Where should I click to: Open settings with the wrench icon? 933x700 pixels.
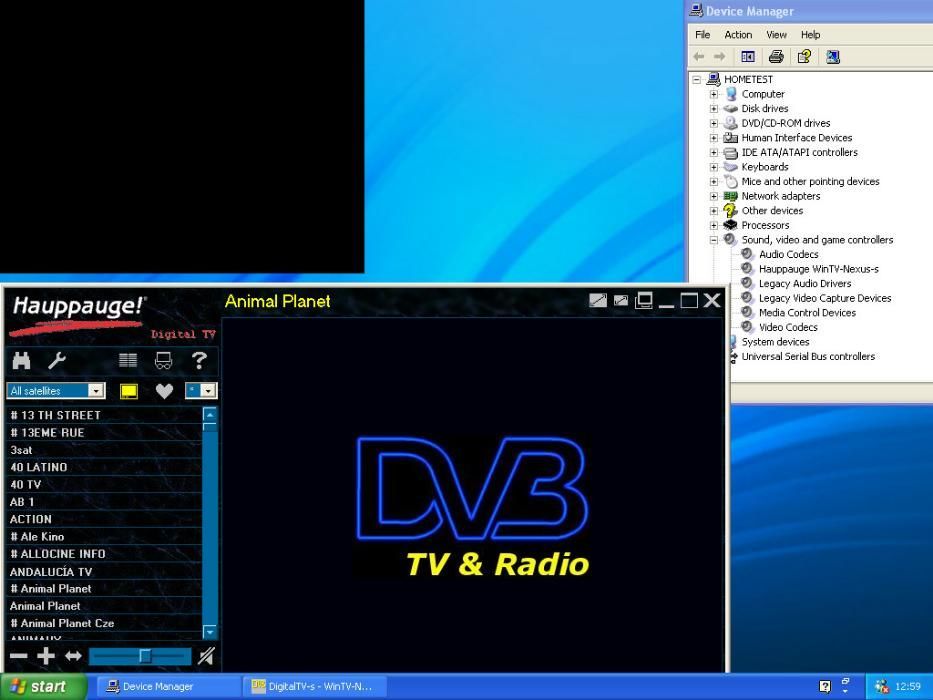[57, 361]
